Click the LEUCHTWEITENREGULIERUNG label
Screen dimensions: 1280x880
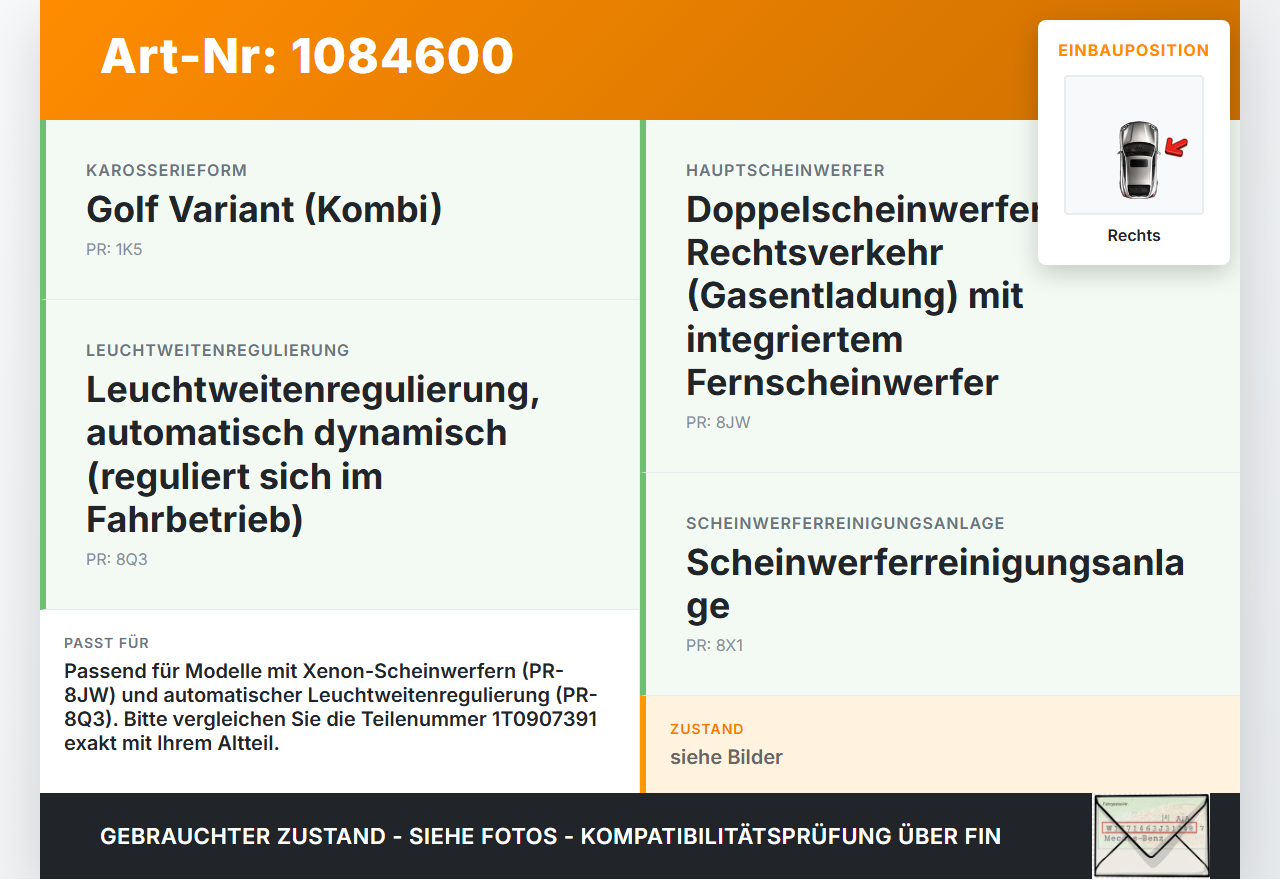click(218, 350)
